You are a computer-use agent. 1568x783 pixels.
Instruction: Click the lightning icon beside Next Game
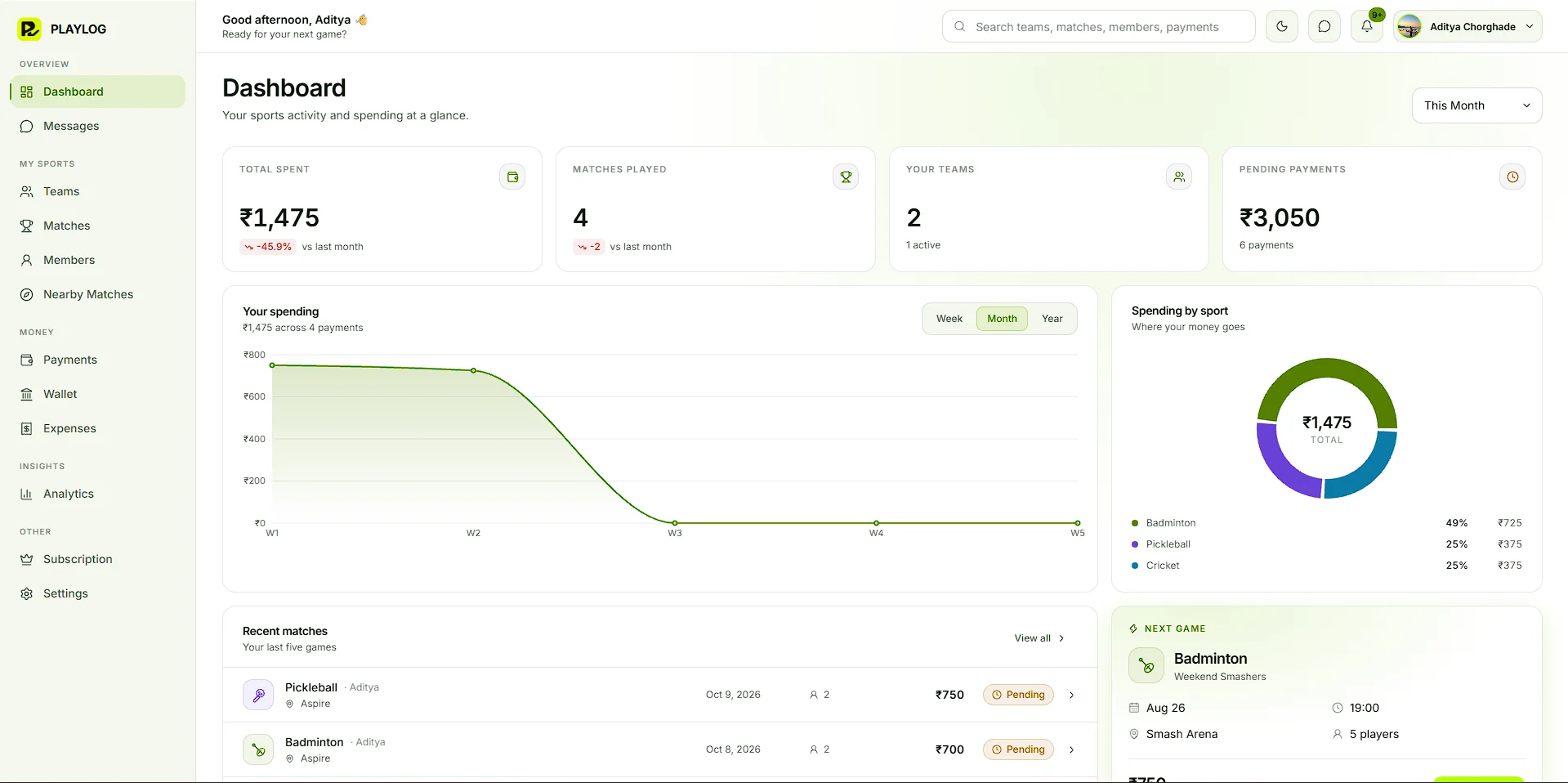tap(1133, 629)
